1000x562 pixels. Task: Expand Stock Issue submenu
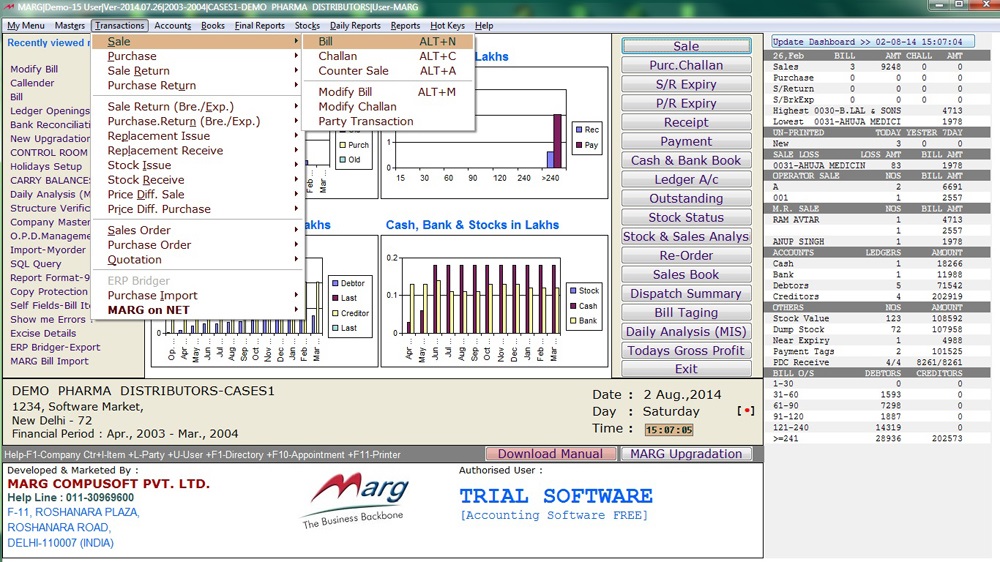tap(197, 165)
